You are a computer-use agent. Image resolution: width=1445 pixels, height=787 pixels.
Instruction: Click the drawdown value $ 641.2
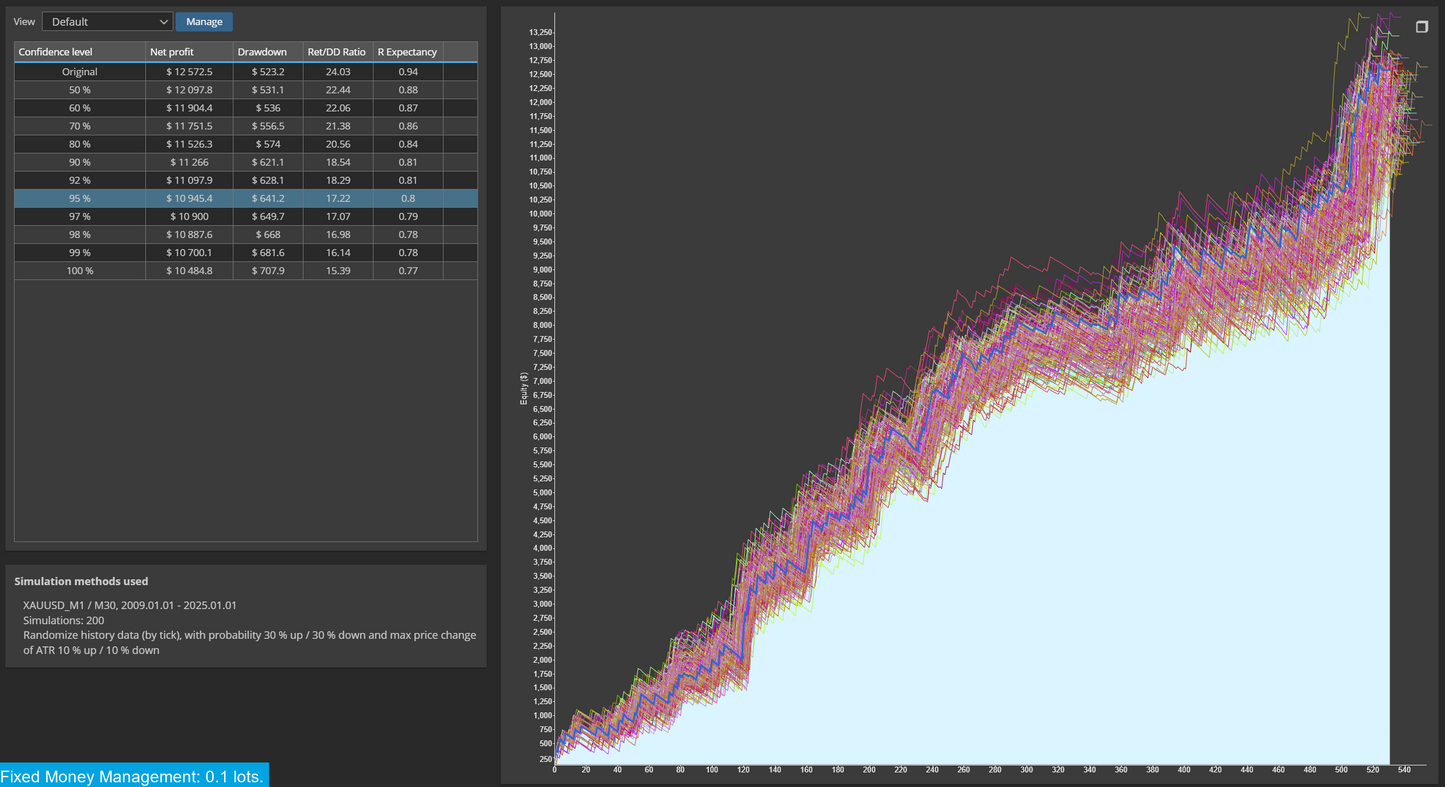click(x=268, y=198)
